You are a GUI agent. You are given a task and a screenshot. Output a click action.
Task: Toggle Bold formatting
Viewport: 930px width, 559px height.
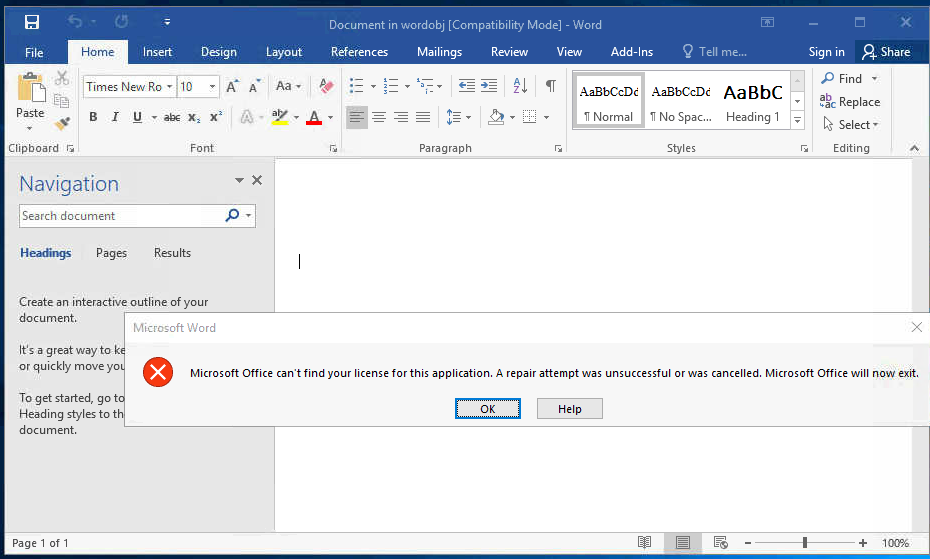point(93,118)
